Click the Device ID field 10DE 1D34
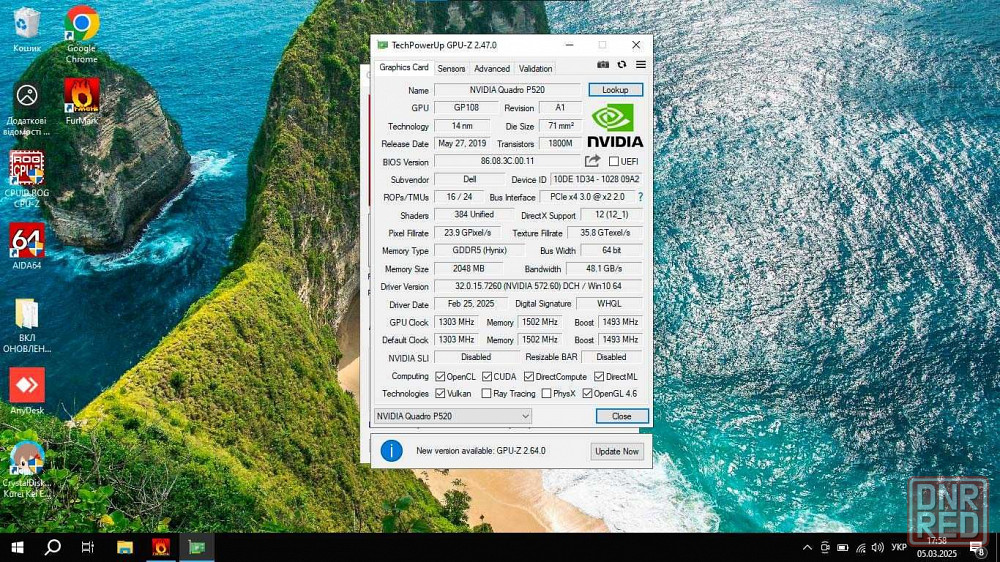The width and height of the screenshot is (1000, 562). (596, 179)
